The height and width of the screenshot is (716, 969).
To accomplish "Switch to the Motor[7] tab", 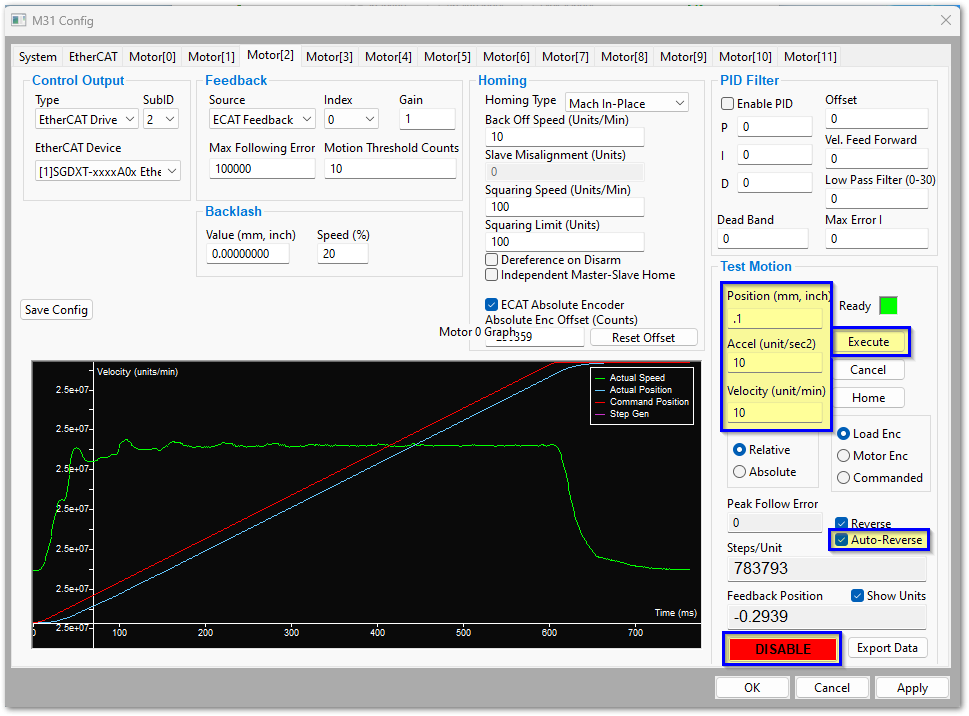I will coord(565,57).
